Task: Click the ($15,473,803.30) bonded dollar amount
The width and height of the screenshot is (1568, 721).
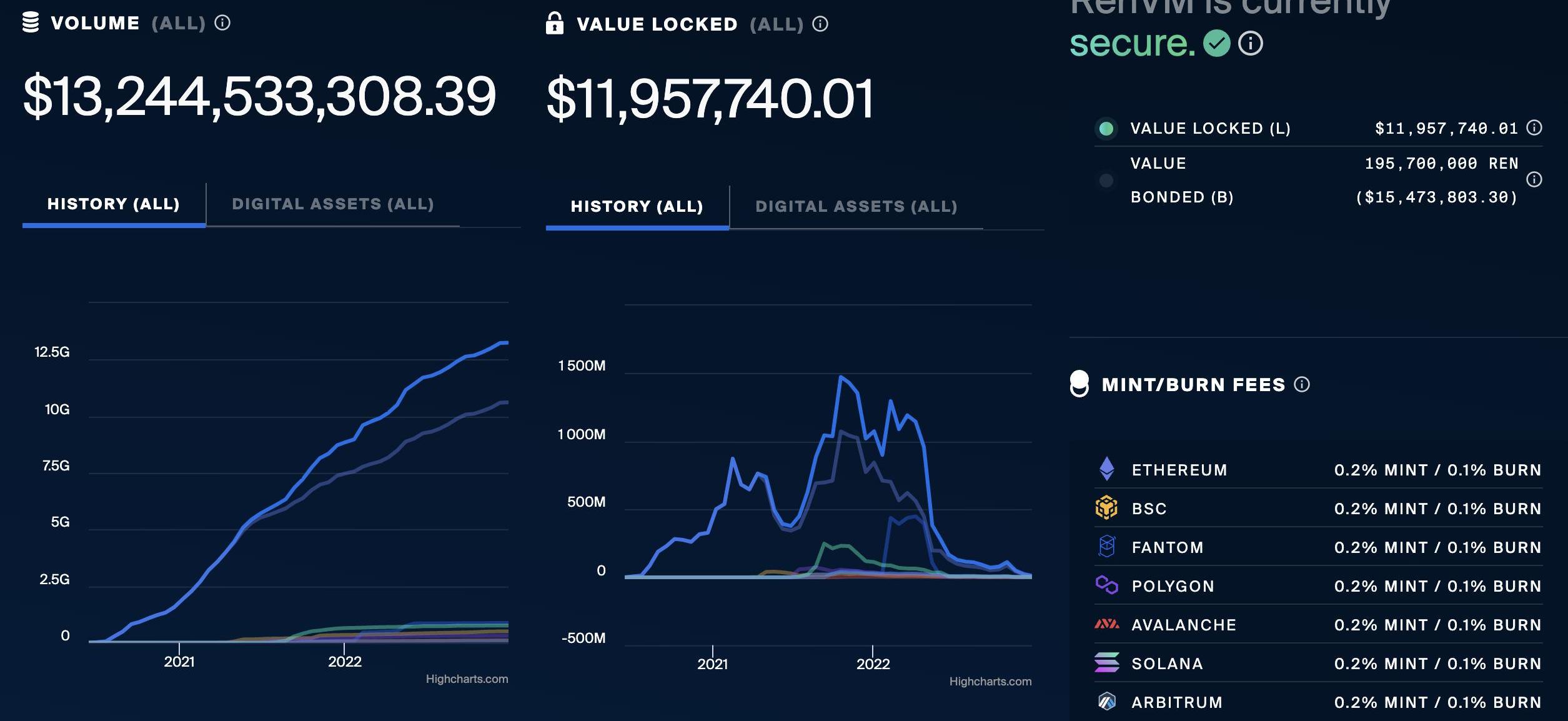Action: pyautogui.click(x=1437, y=197)
